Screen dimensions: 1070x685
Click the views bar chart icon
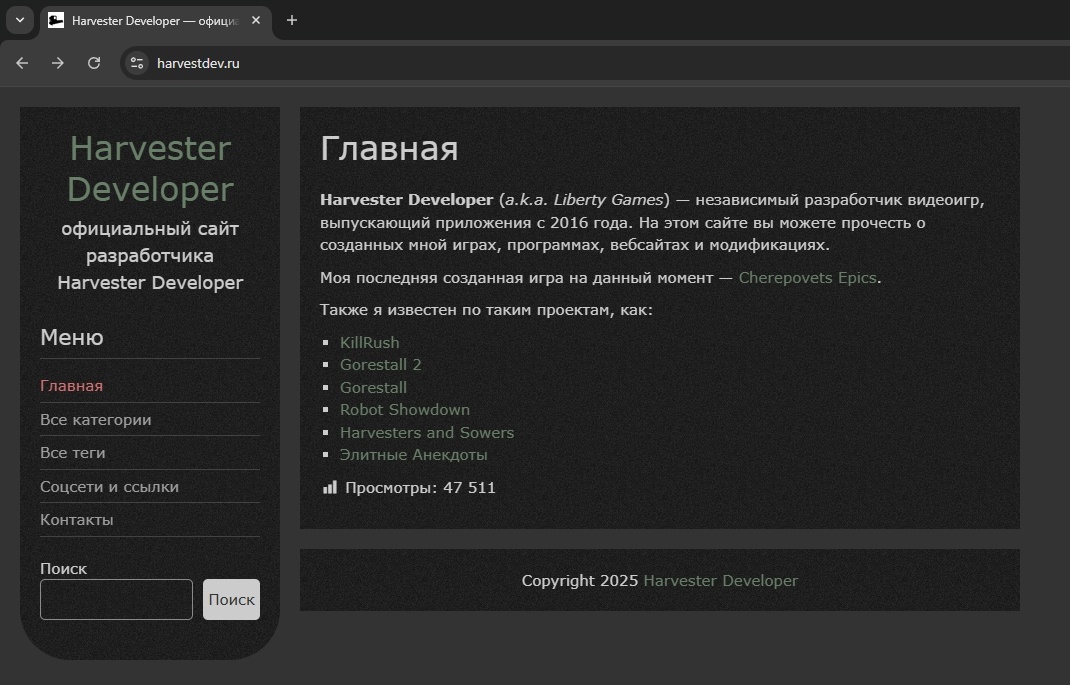(330, 487)
